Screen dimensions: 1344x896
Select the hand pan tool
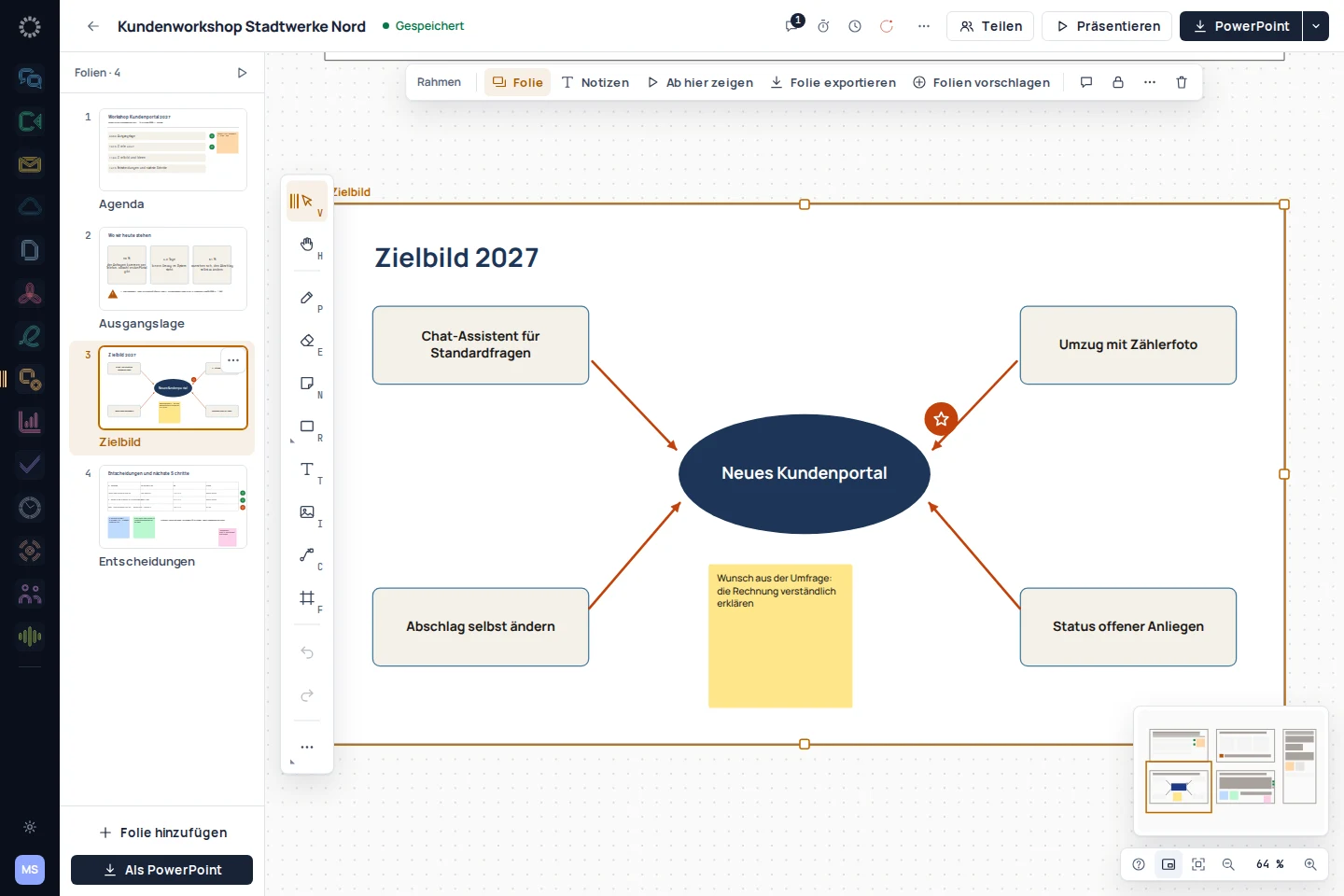coord(307,245)
